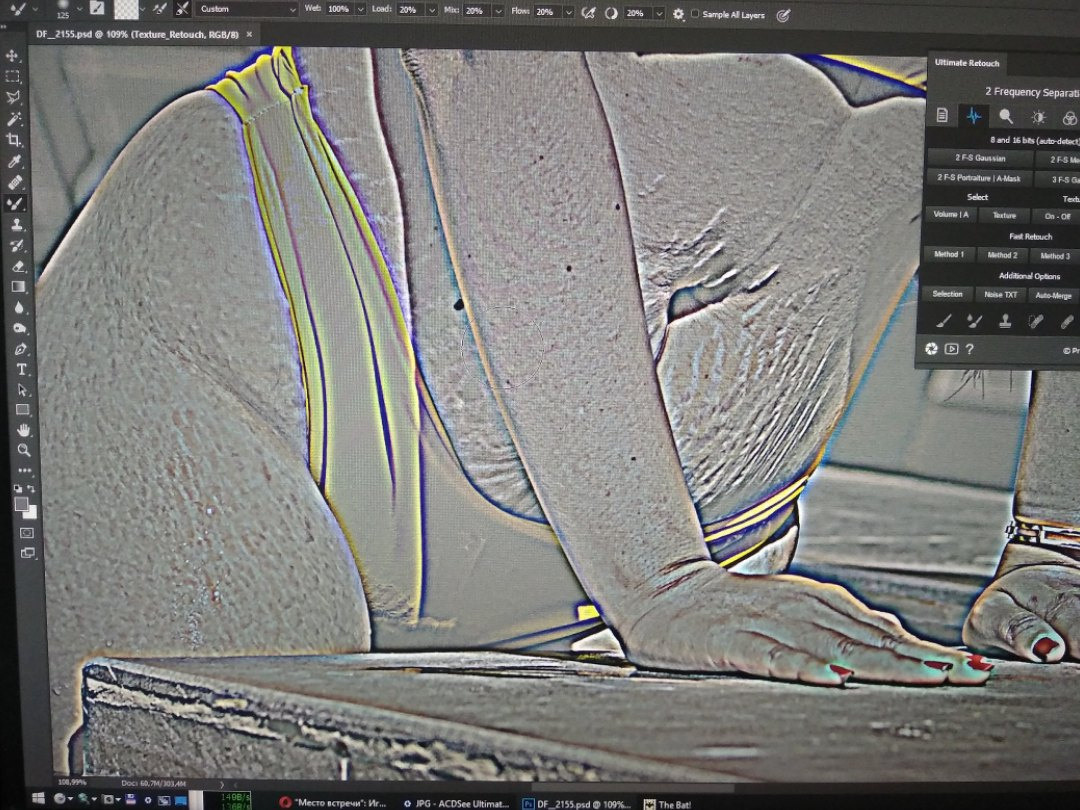This screenshot has width=1080, height=810.
Task: Select the Crop tool
Action: click(15, 140)
